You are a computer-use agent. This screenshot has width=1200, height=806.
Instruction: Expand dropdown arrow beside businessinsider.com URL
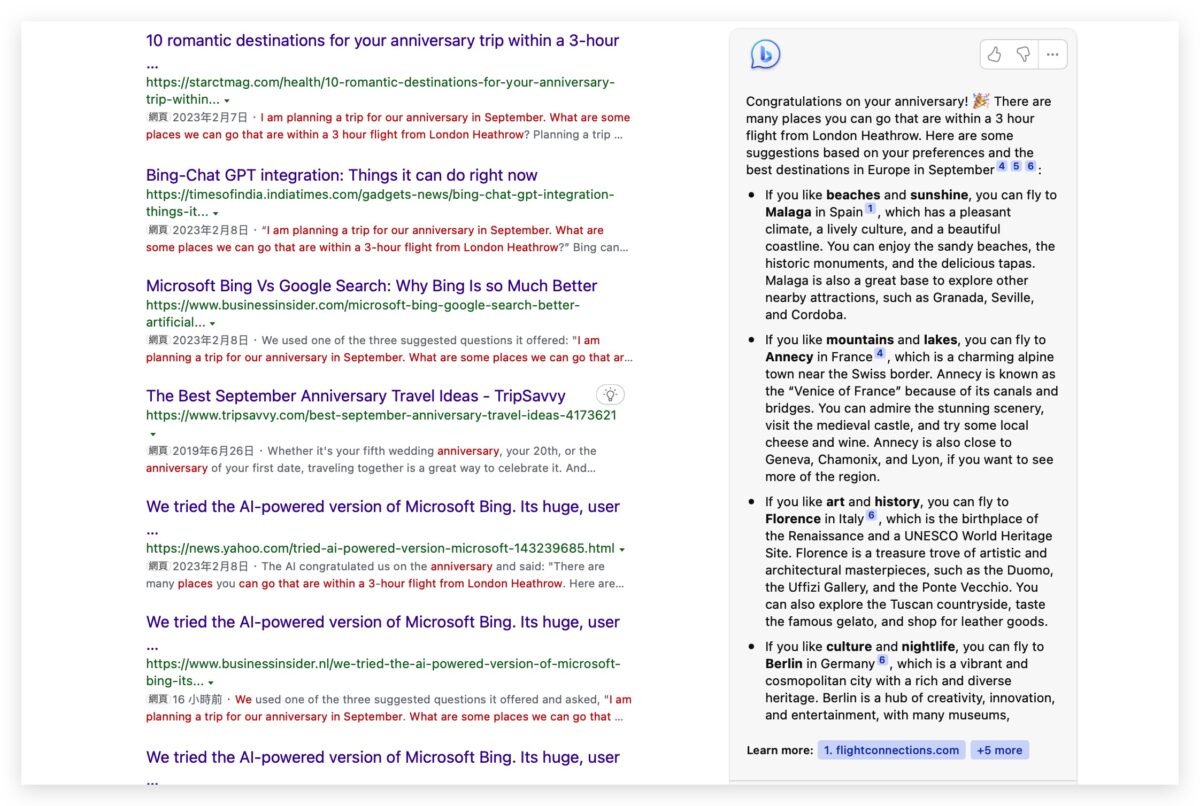213,324
